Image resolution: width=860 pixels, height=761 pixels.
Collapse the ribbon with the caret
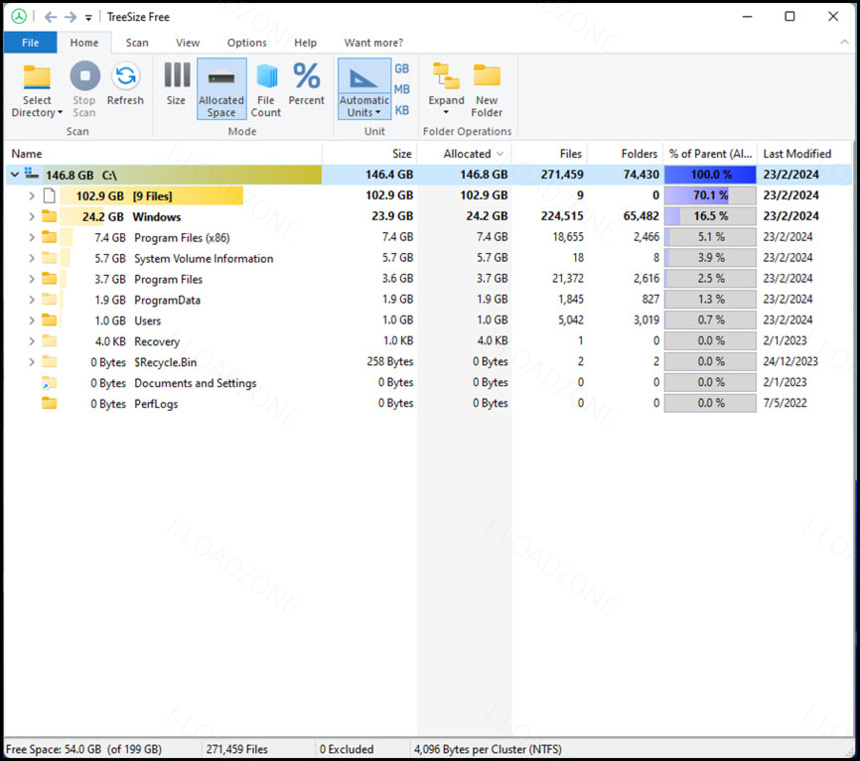(844, 42)
